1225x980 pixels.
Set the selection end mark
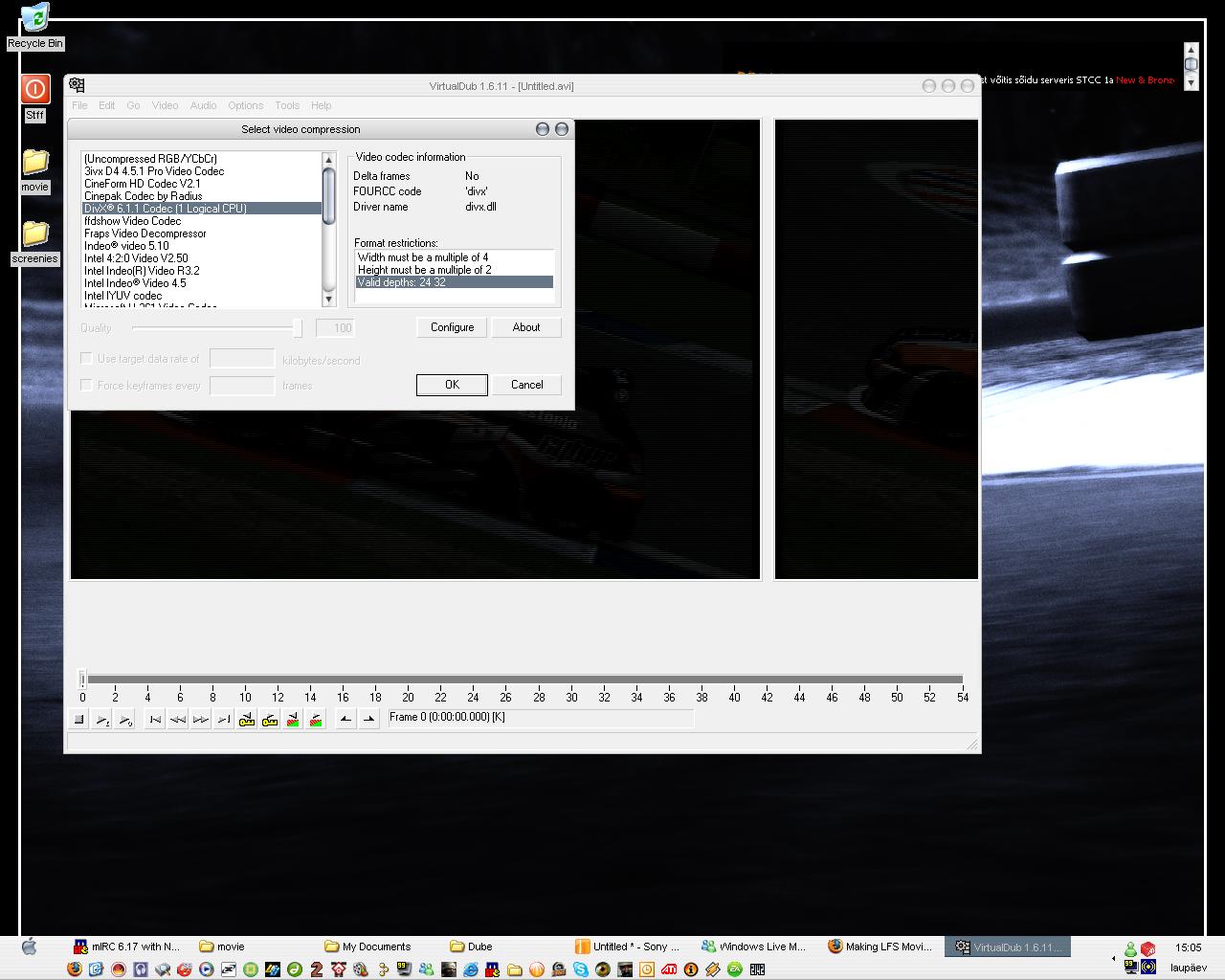pyautogui.click(x=368, y=719)
